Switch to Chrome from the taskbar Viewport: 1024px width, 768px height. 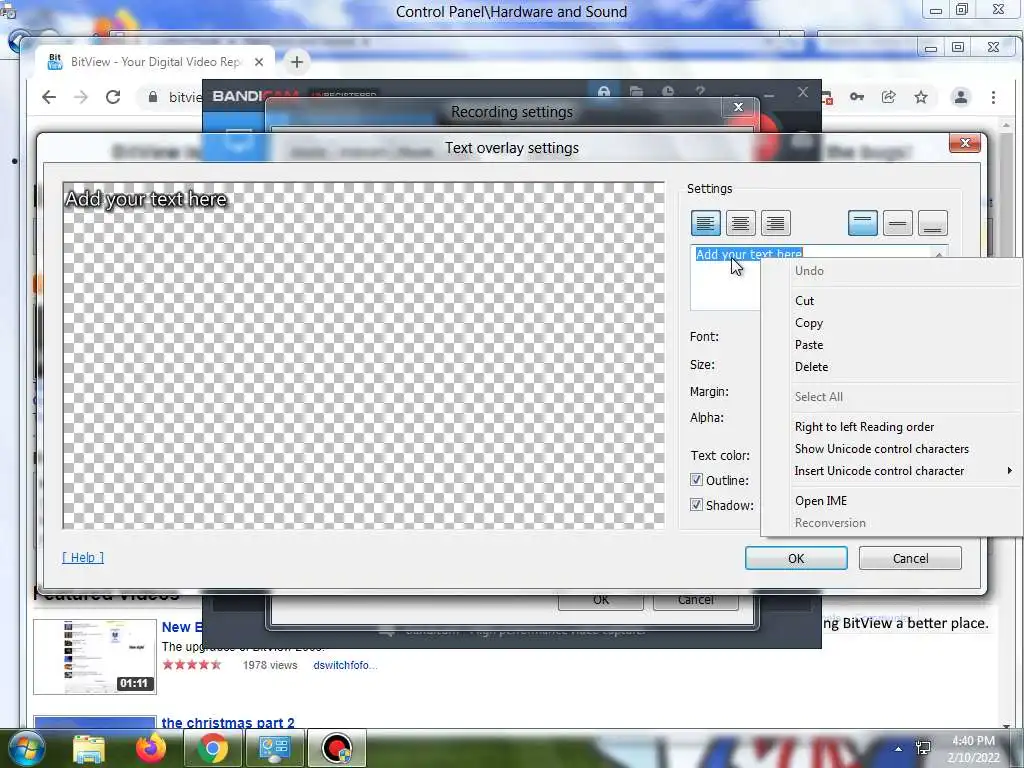pyautogui.click(x=212, y=748)
